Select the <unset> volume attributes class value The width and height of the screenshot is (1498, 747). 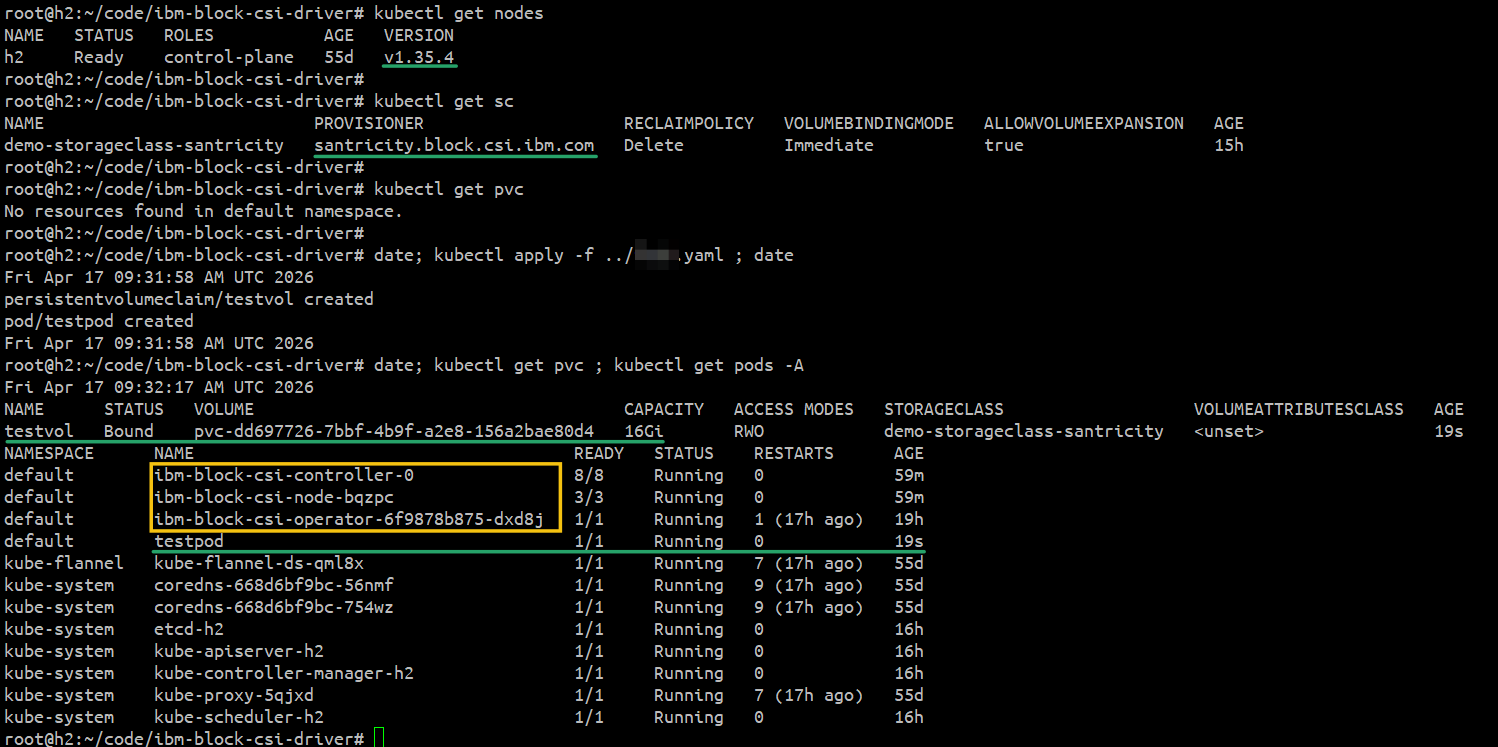[x=1229, y=431]
